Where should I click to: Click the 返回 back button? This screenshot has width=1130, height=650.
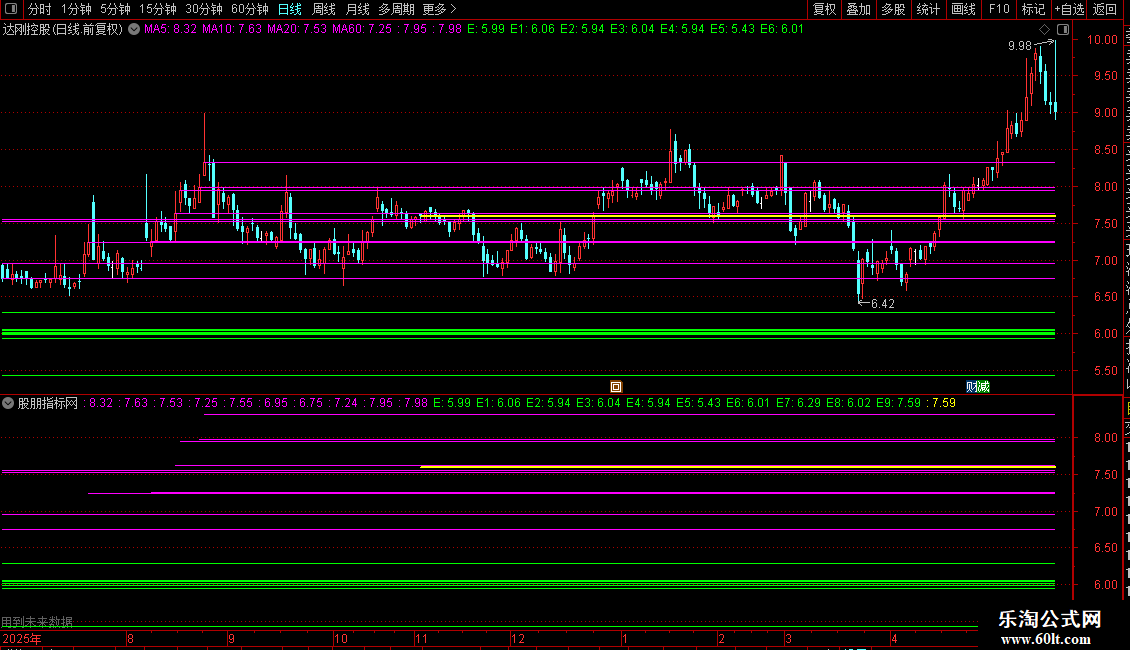click(1105, 9)
